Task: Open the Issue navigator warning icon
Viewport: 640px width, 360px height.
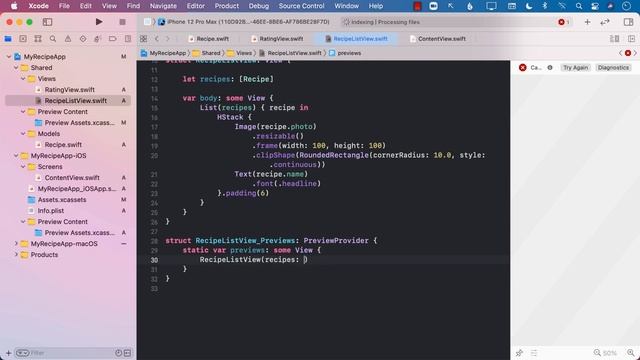Action: click(68, 39)
